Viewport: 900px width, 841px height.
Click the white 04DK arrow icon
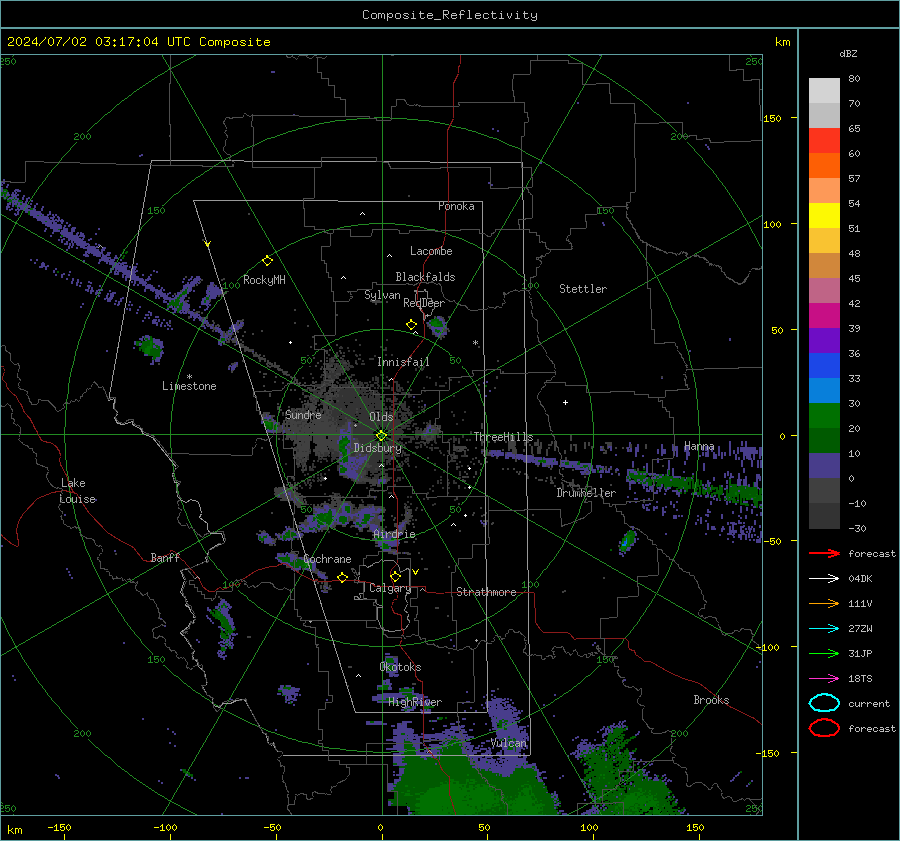(824, 579)
